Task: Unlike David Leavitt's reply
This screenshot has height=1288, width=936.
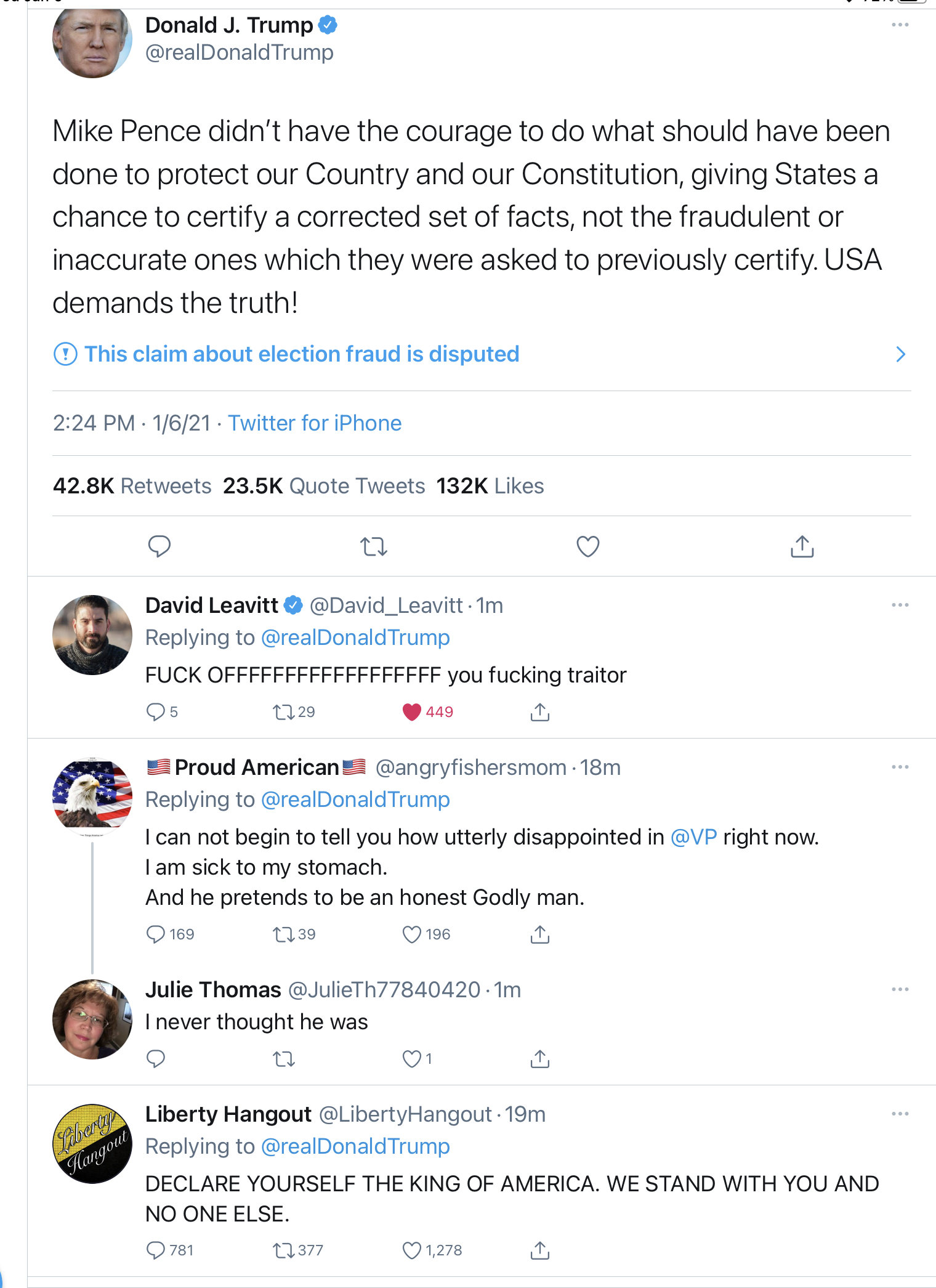Action: coord(411,712)
